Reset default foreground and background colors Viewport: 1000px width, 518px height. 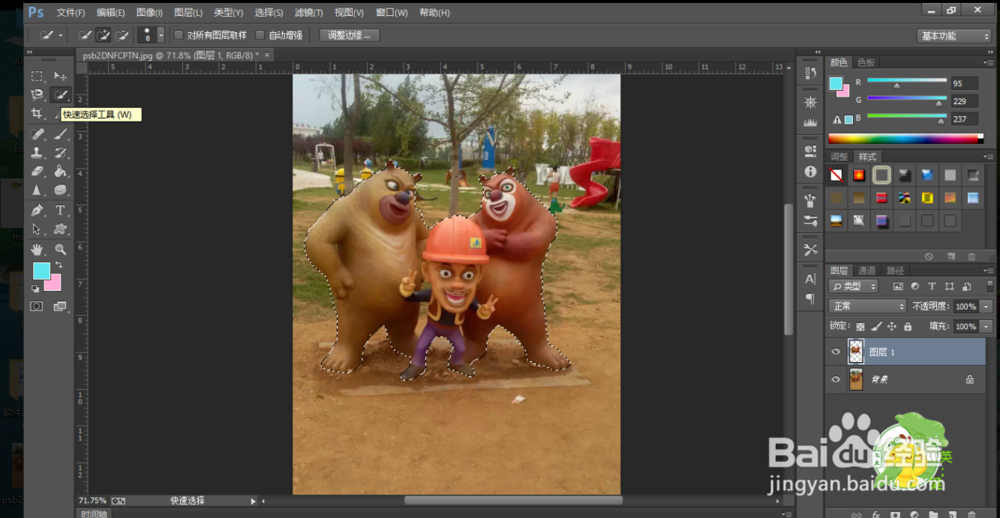point(36,289)
